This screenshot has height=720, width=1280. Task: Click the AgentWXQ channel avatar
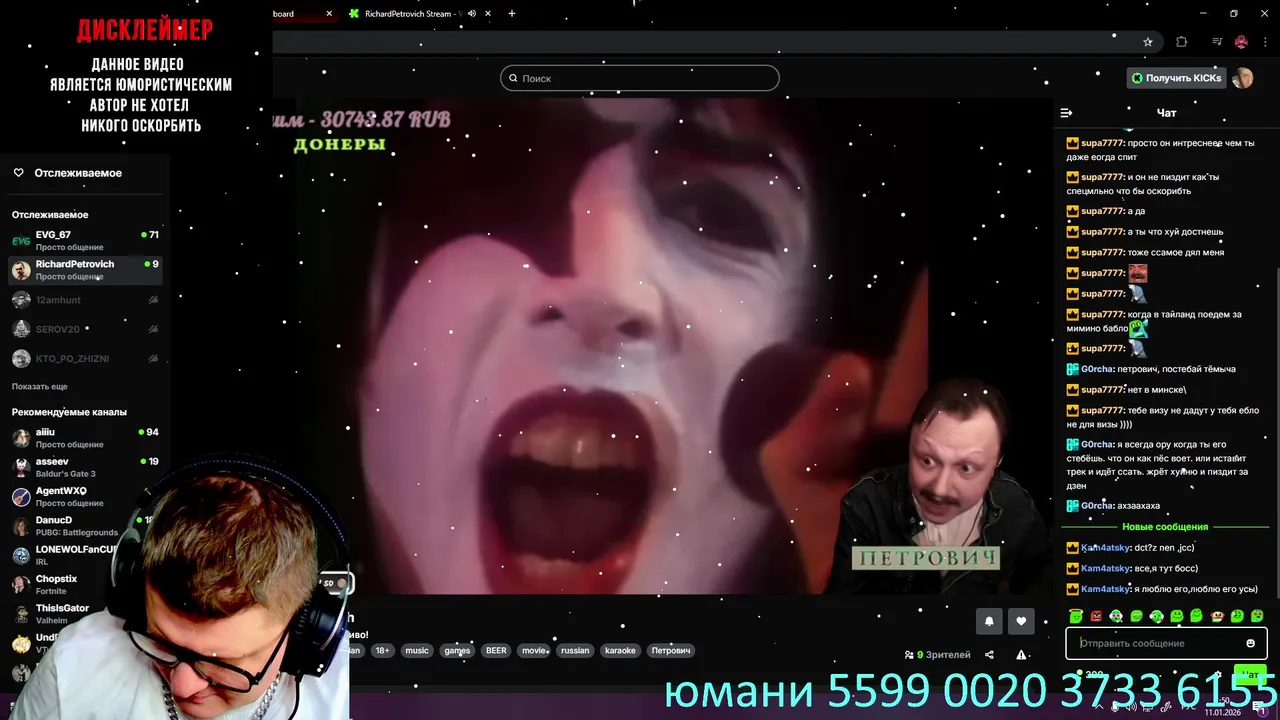[x=21, y=497]
